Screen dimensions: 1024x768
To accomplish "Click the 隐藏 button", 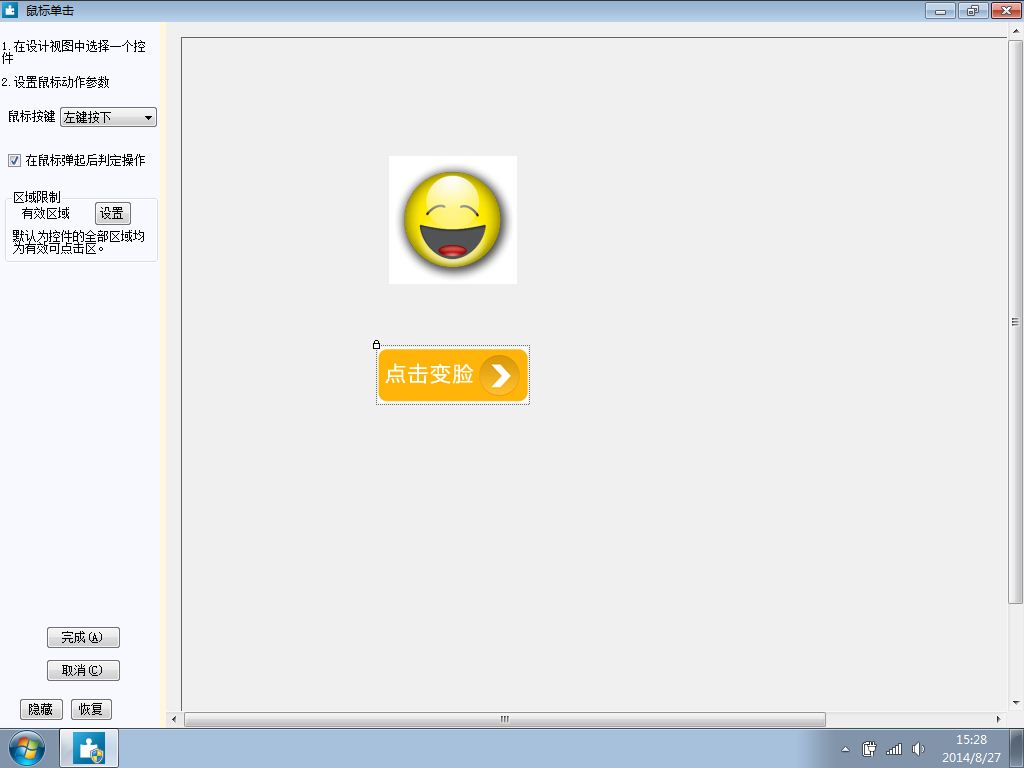I will click(41, 709).
